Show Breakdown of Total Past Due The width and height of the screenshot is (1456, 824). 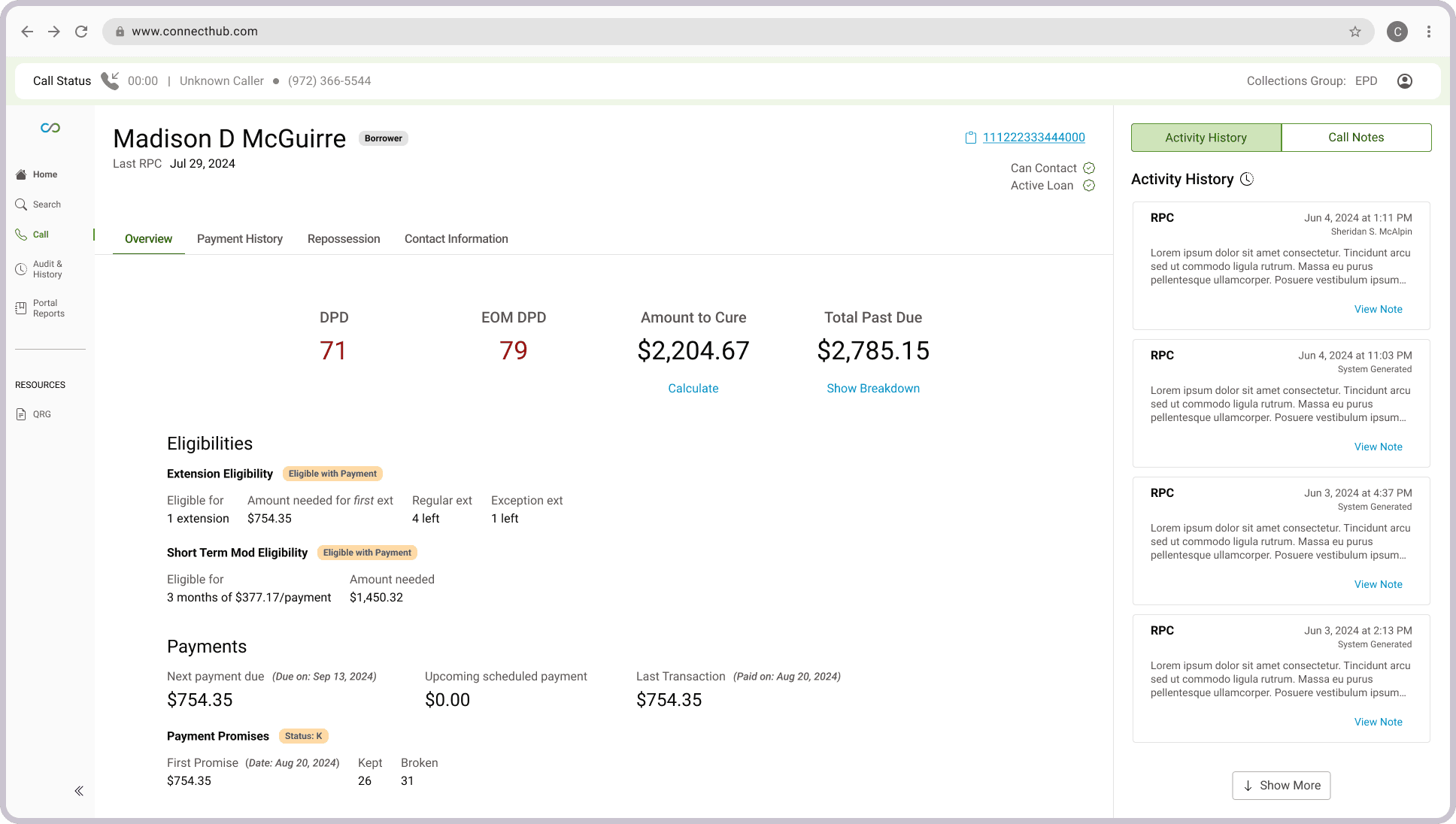click(872, 389)
